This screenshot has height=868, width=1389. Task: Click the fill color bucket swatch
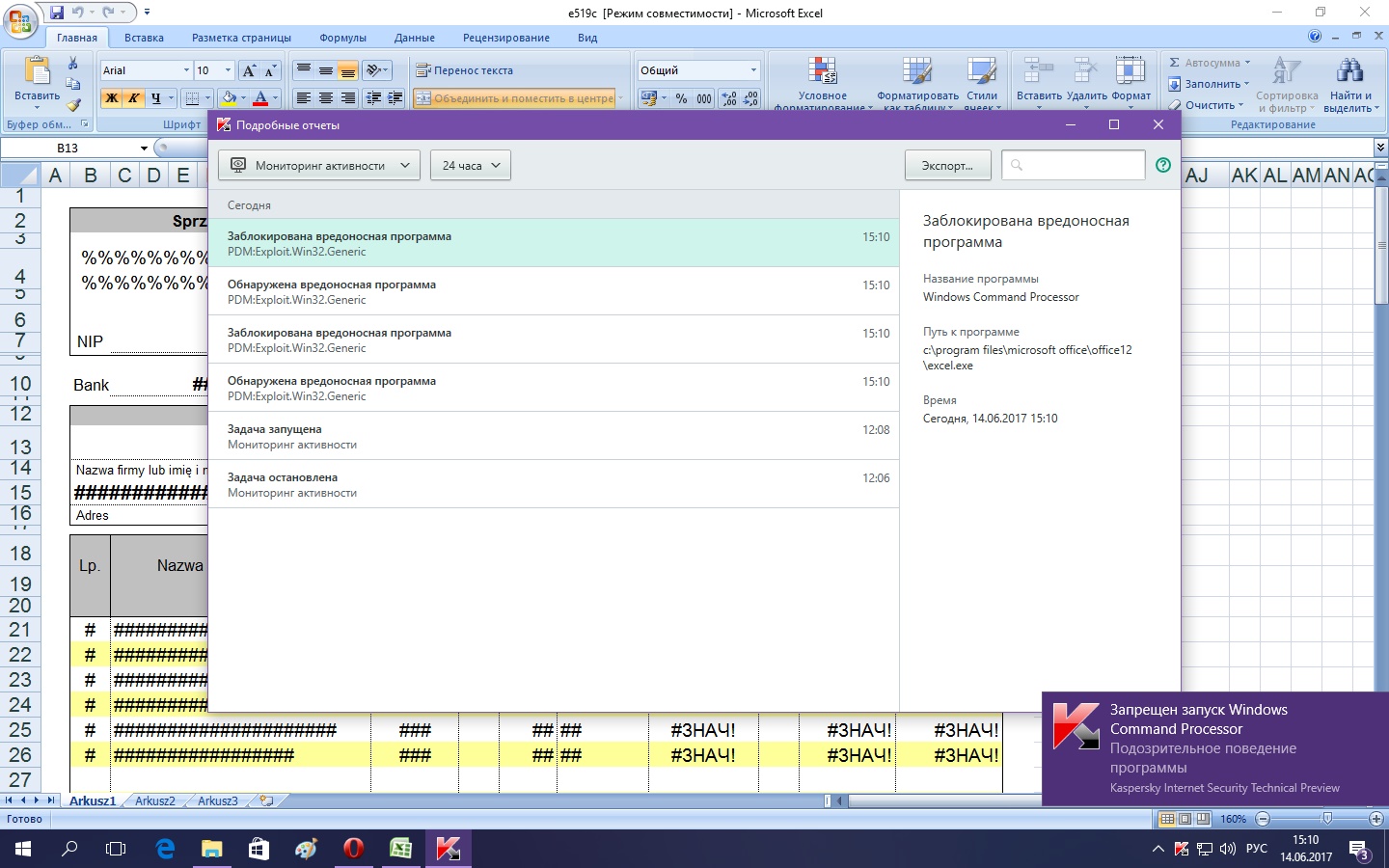point(229,98)
